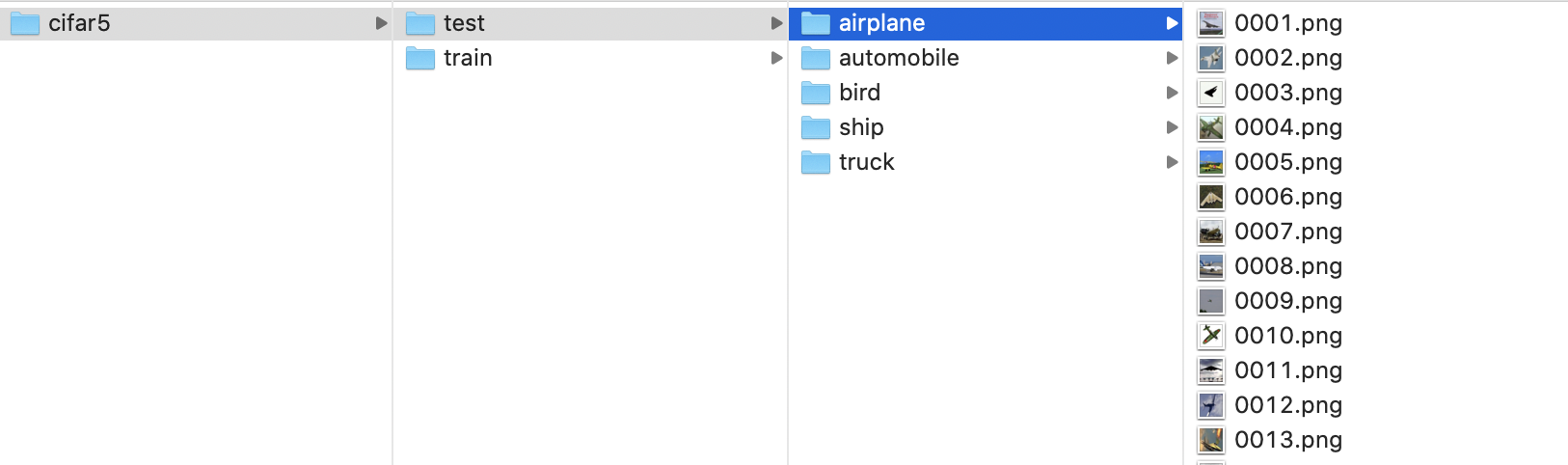
Task: Select the automobile folder icon
Action: click(816, 58)
